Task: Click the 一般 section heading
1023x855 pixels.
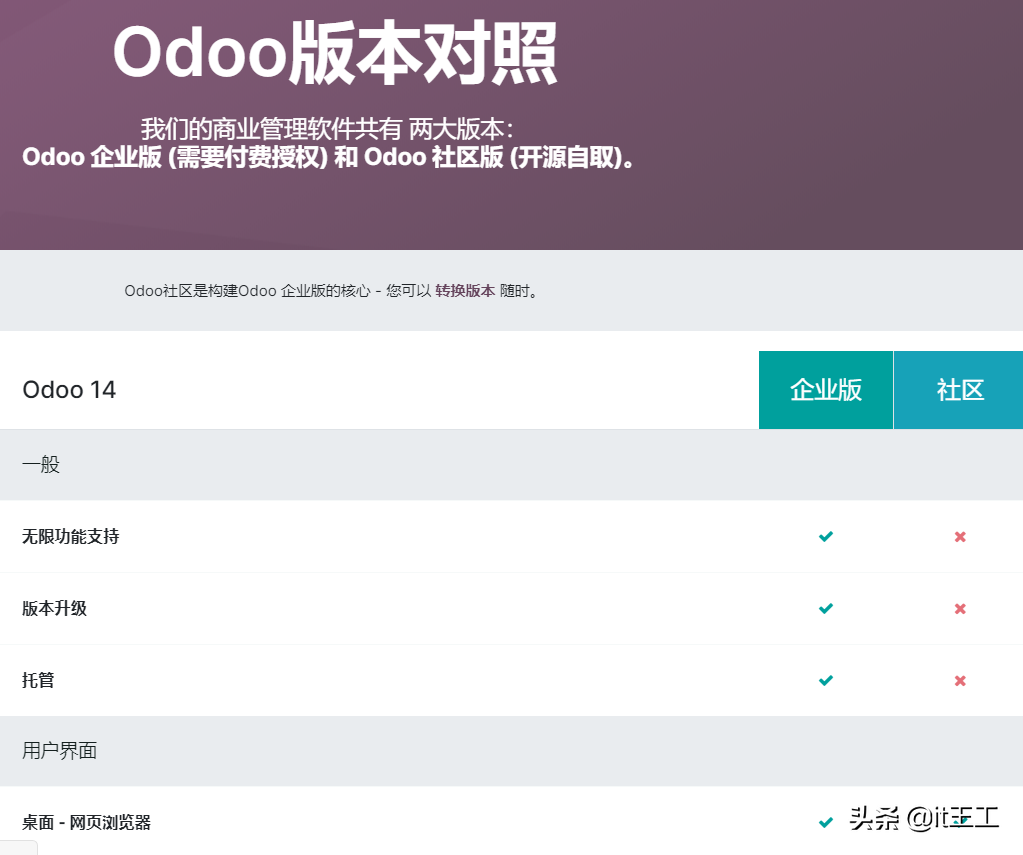Action: point(40,465)
